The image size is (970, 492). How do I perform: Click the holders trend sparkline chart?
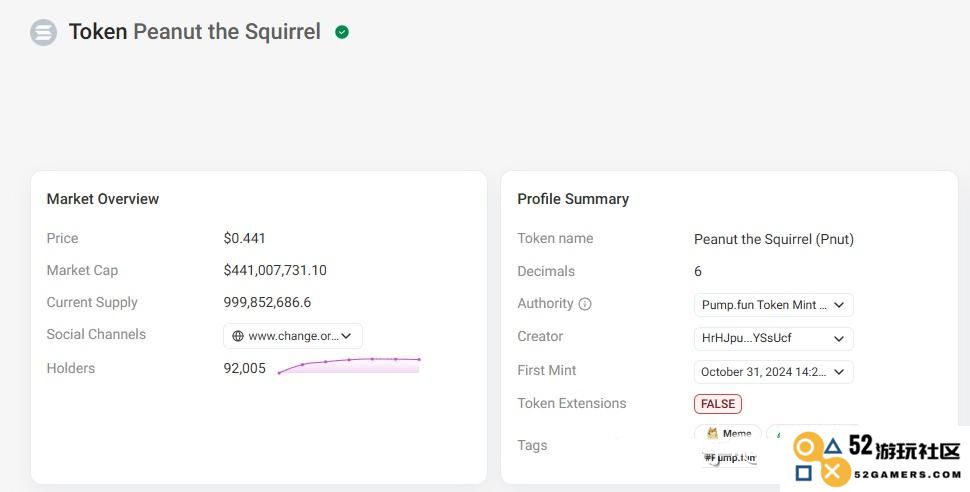[349, 365]
